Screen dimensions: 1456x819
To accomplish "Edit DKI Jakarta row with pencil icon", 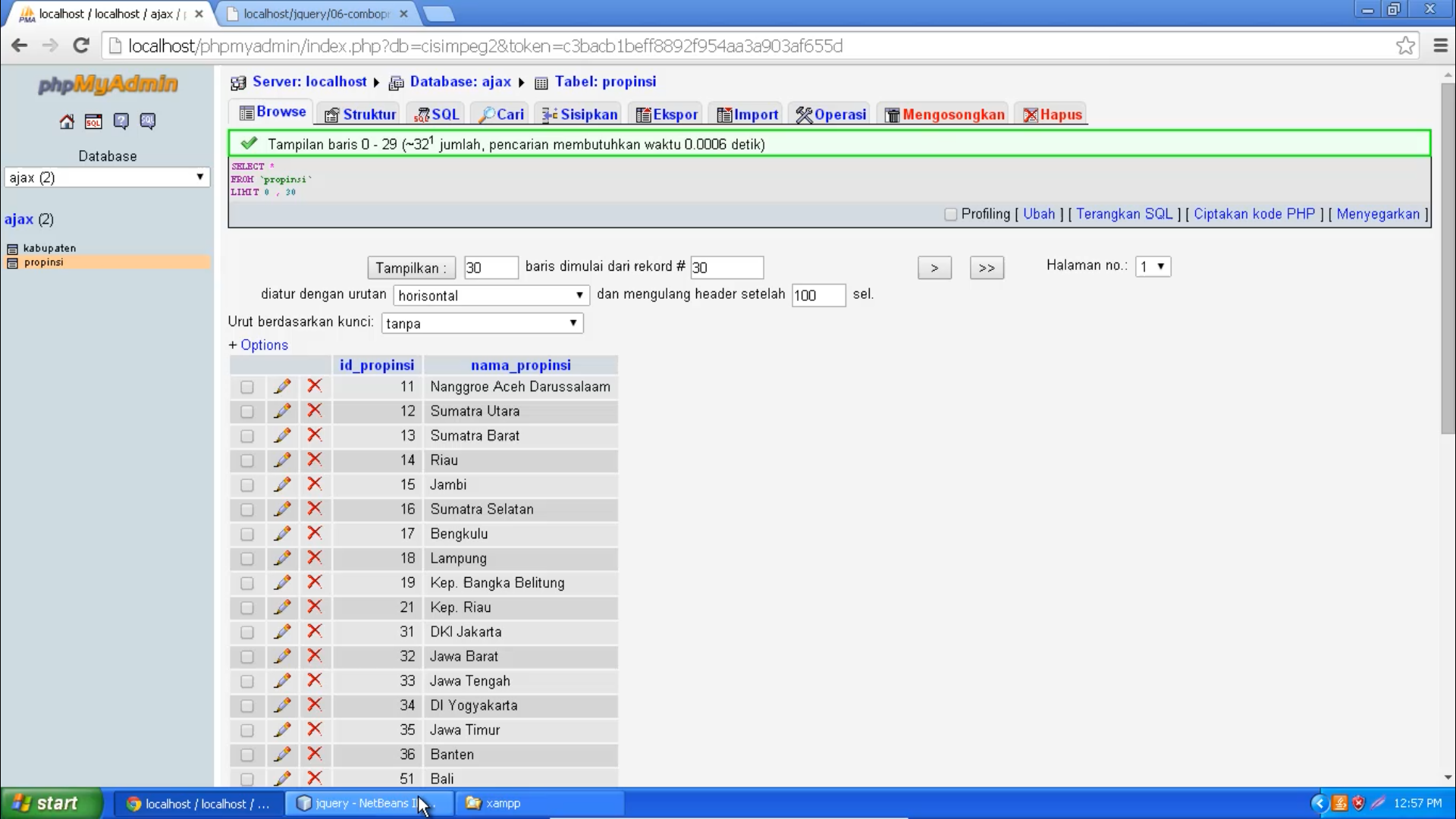I will 282,632.
